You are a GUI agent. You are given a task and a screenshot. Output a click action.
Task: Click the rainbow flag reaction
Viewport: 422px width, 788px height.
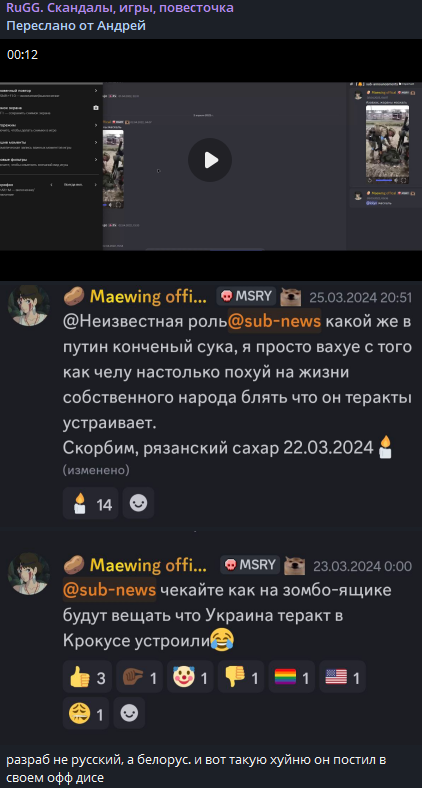292,676
